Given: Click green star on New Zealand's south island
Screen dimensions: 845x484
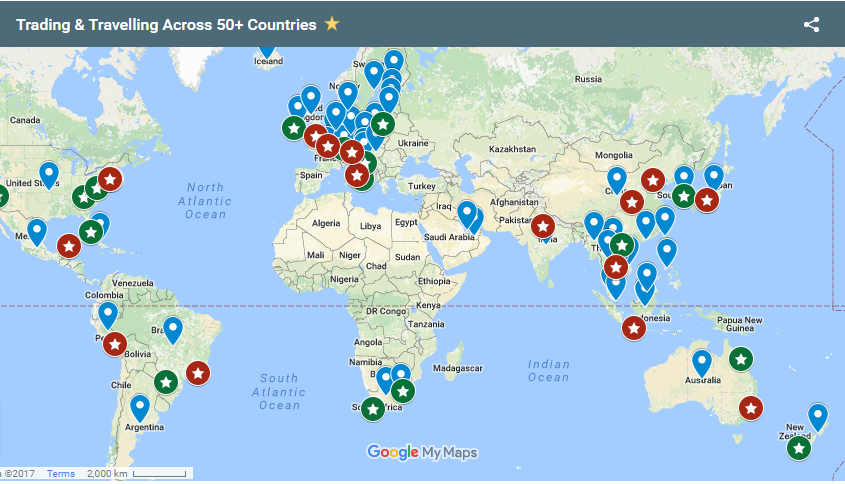Looking at the screenshot, I should (798, 448).
